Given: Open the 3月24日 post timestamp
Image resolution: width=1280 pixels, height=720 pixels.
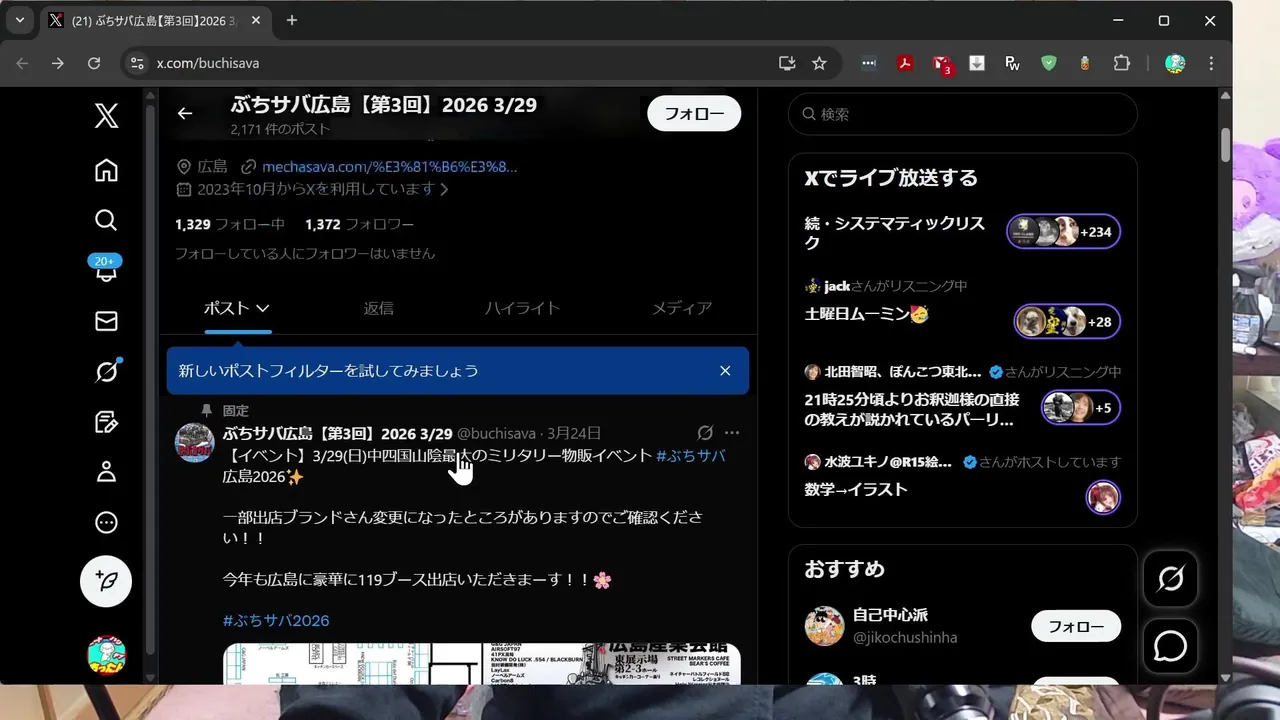Looking at the screenshot, I should tap(574, 433).
